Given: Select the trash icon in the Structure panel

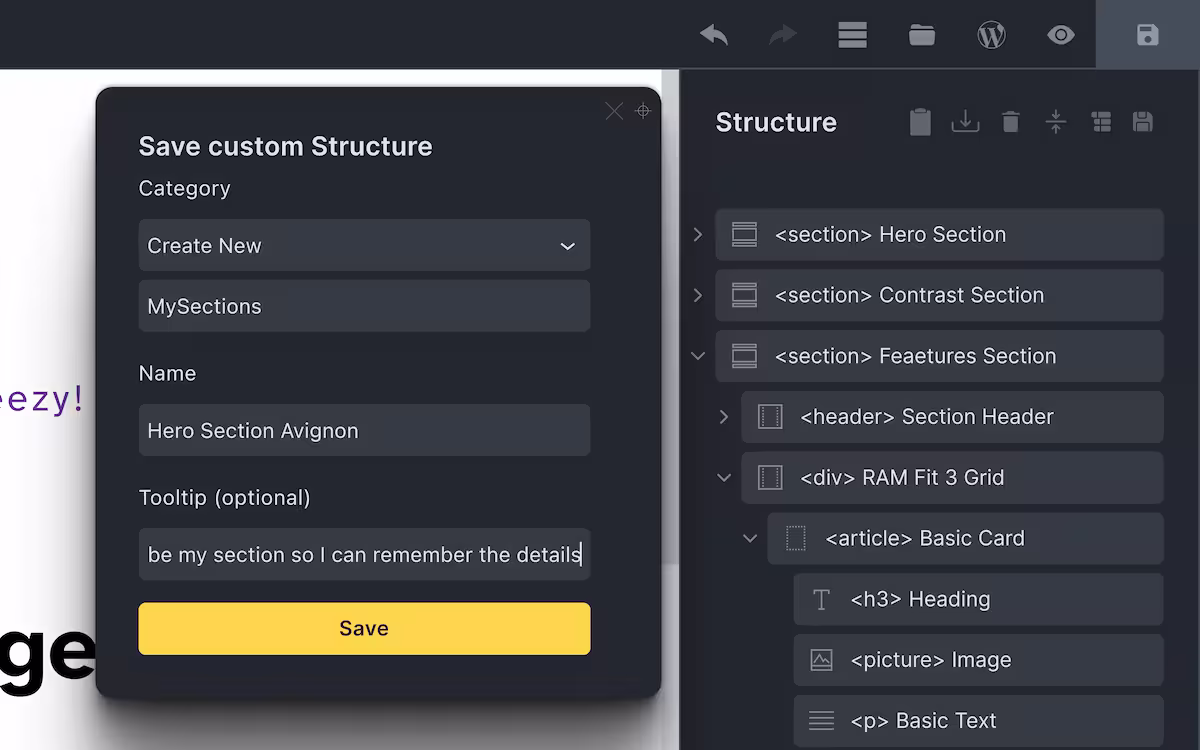Looking at the screenshot, I should tap(1010, 121).
